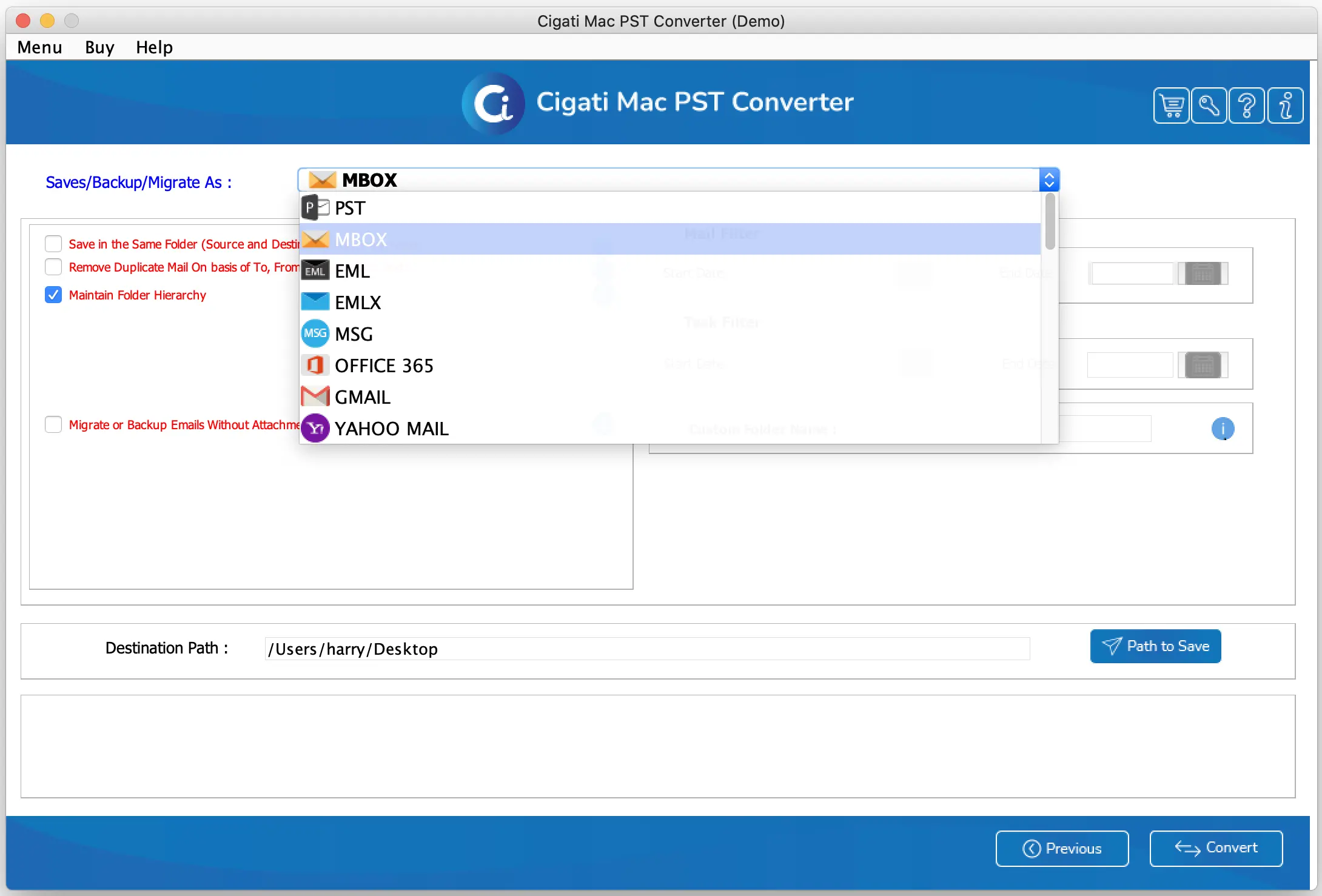Viewport: 1322px width, 896px height.
Task: Click the key activation icon
Action: click(1209, 105)
